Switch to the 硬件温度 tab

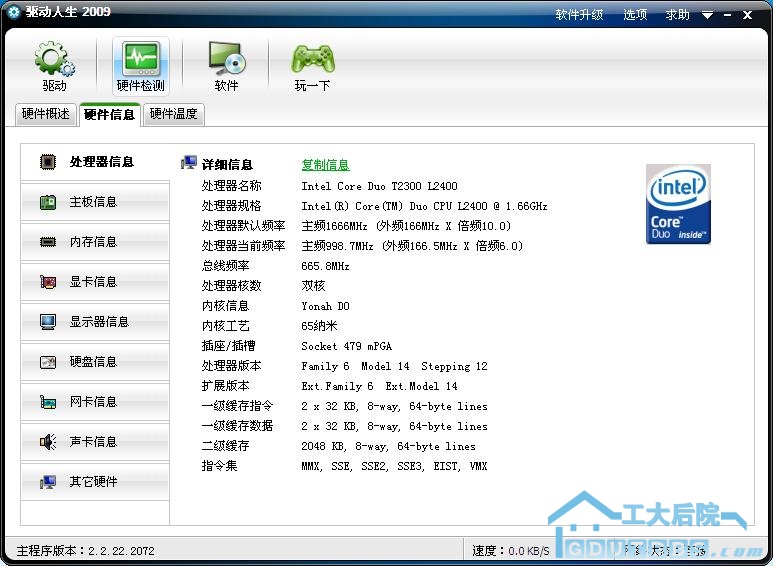click(174, 114)
